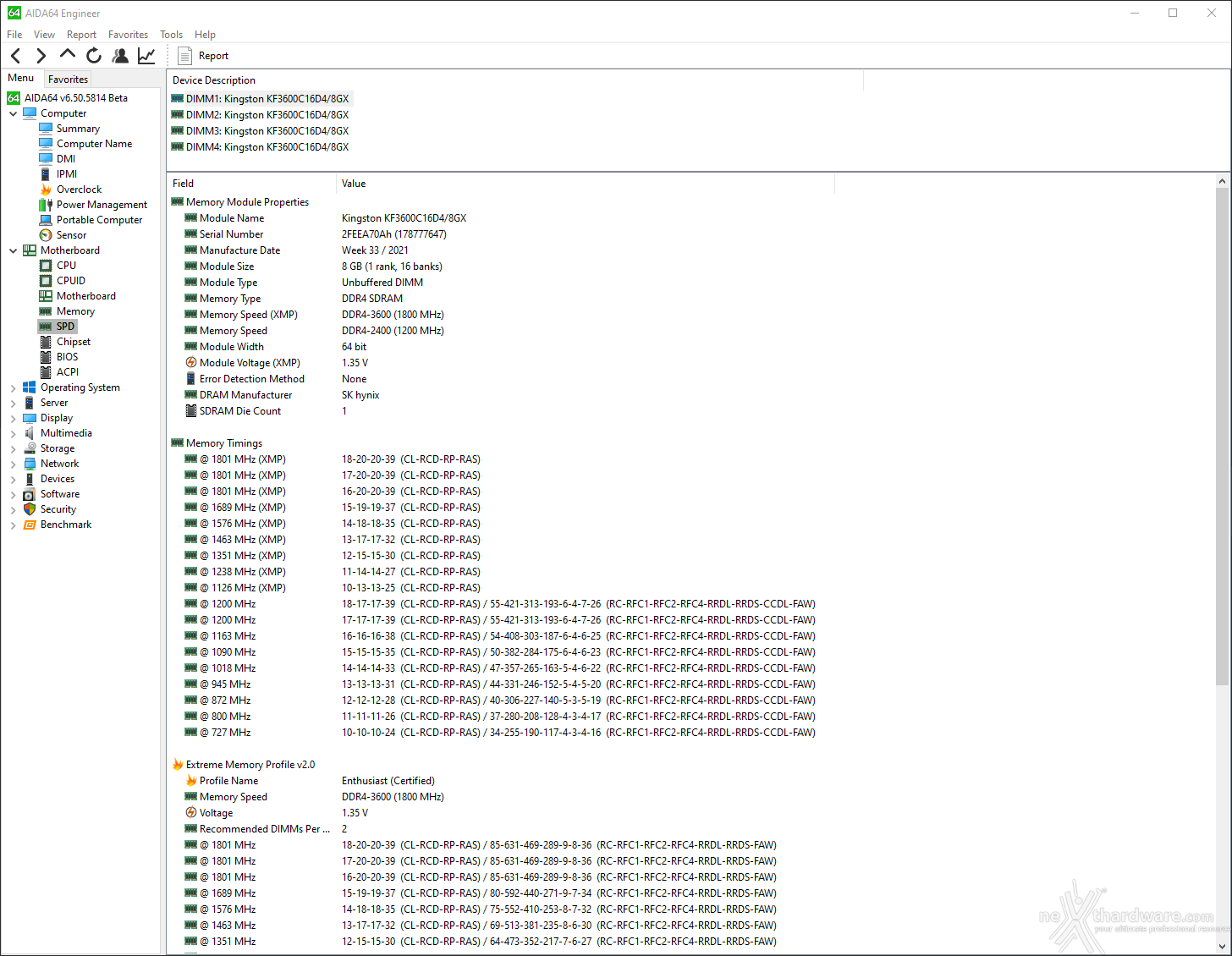Go forward with the right arrow toolbar icon

[41, 56]
